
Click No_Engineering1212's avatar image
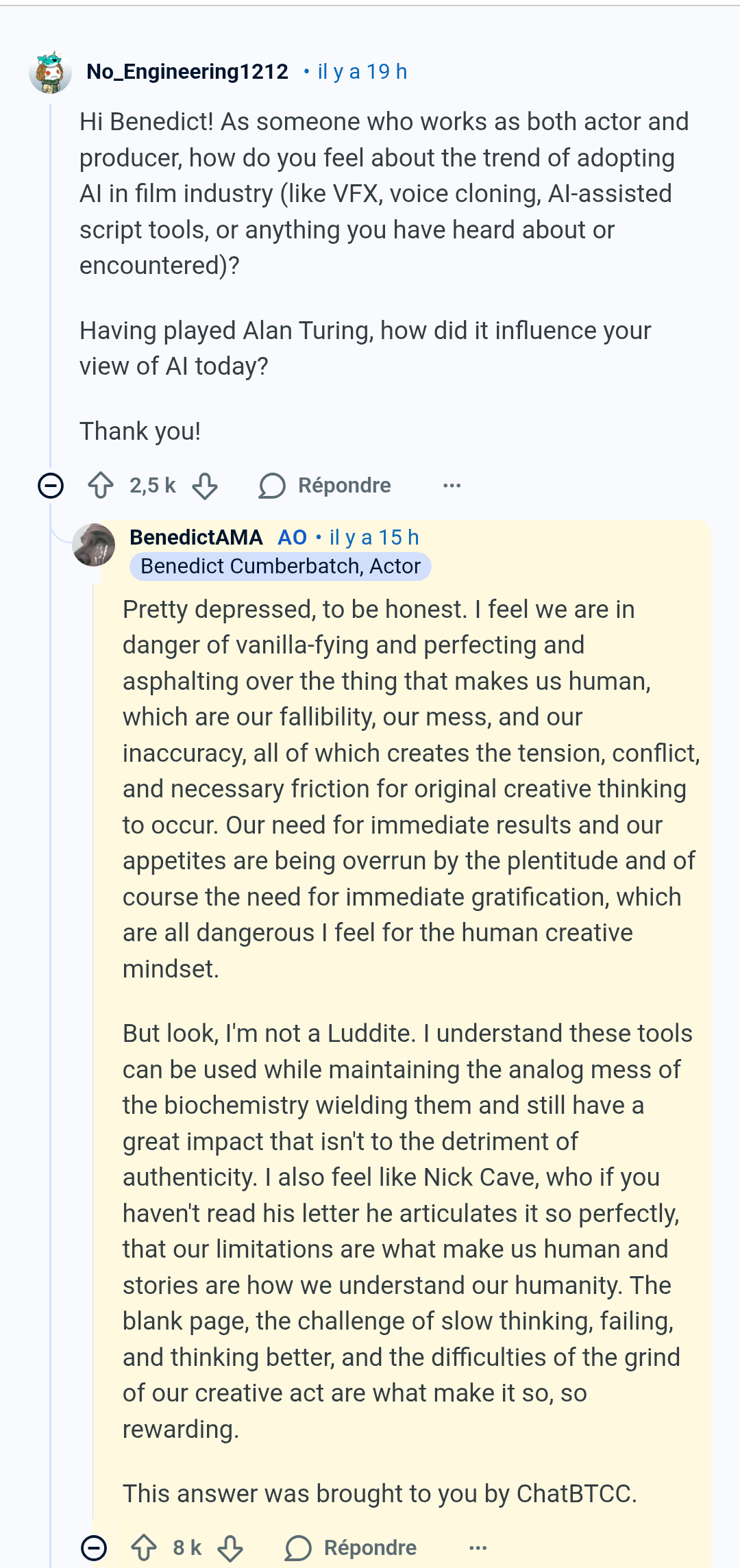tap(51, 71)
